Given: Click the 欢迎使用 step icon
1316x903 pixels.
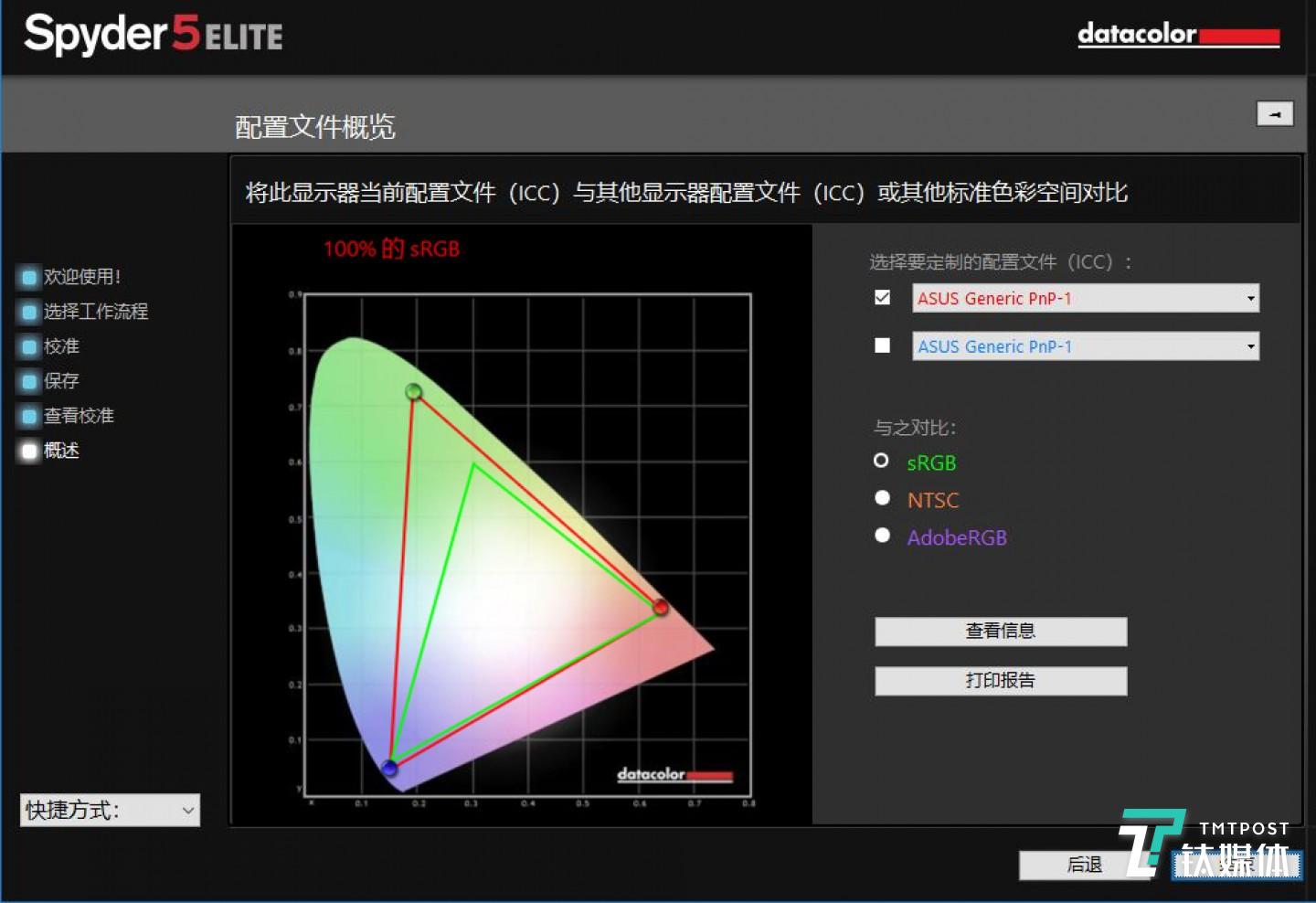Looking at the screenshot, I should click(27, 276).
